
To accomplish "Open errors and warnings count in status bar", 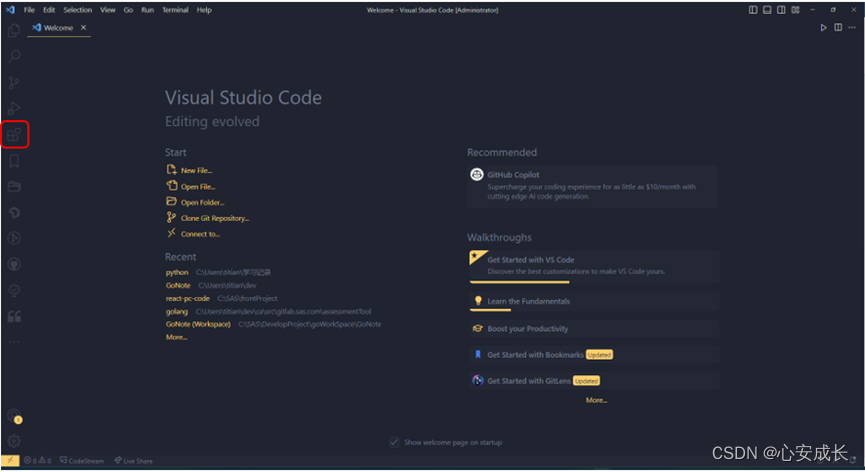I will point(38,460).
